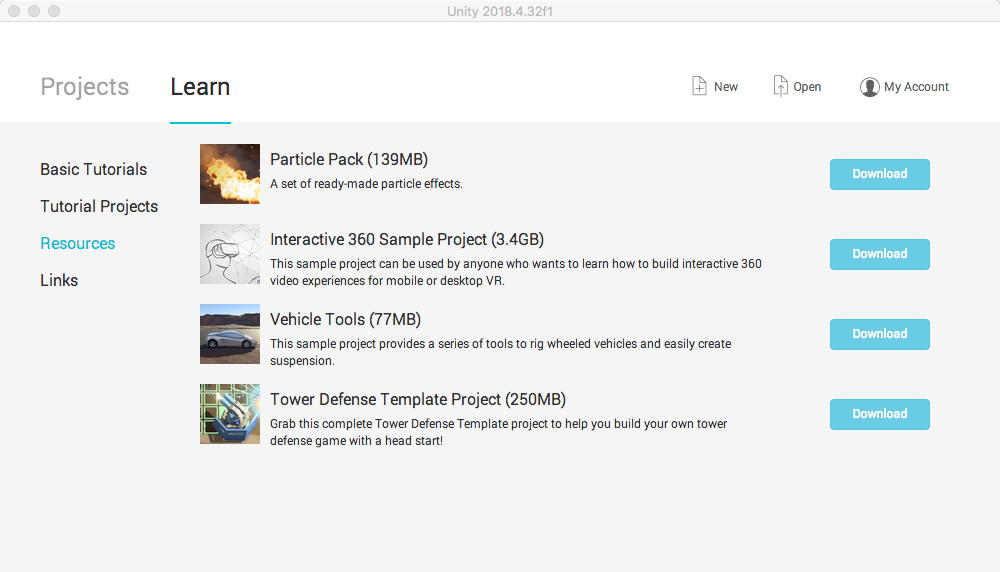Go to the Tutorial Projects section
This screenshot has width=1000, height=572.
tap(99, 206)
